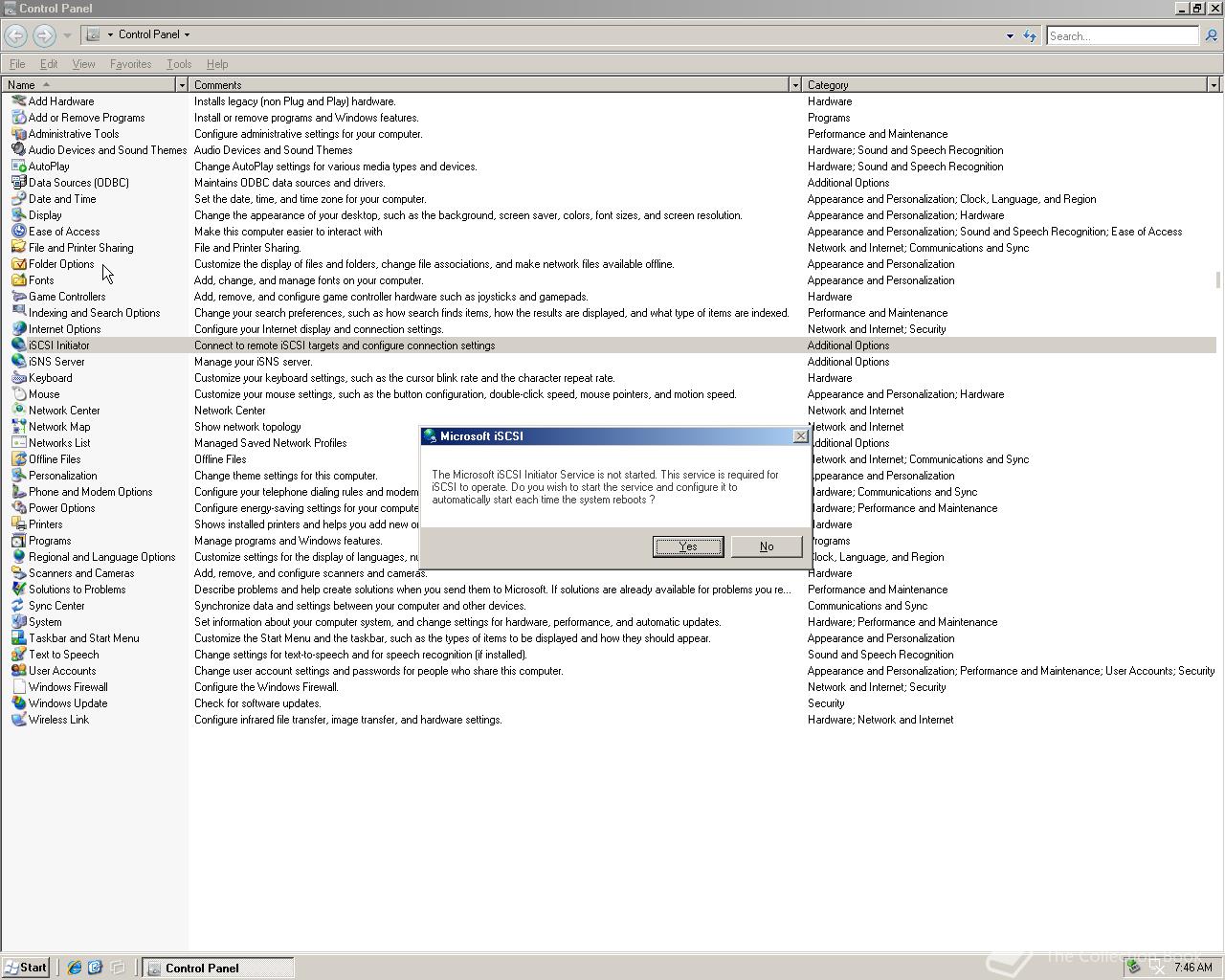
Task: Open the View menu
Action: pyautogui.click(x=83, y=64)
